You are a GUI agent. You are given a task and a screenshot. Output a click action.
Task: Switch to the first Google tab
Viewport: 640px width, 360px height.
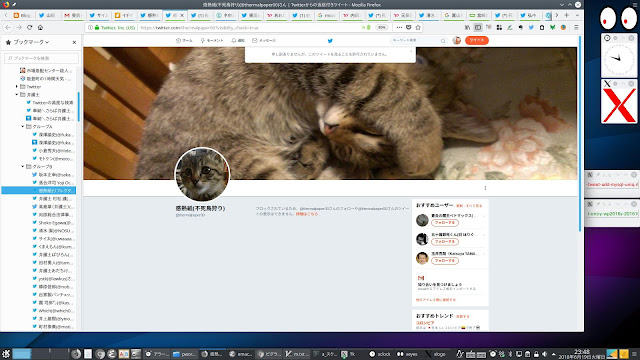coord(327,15)
